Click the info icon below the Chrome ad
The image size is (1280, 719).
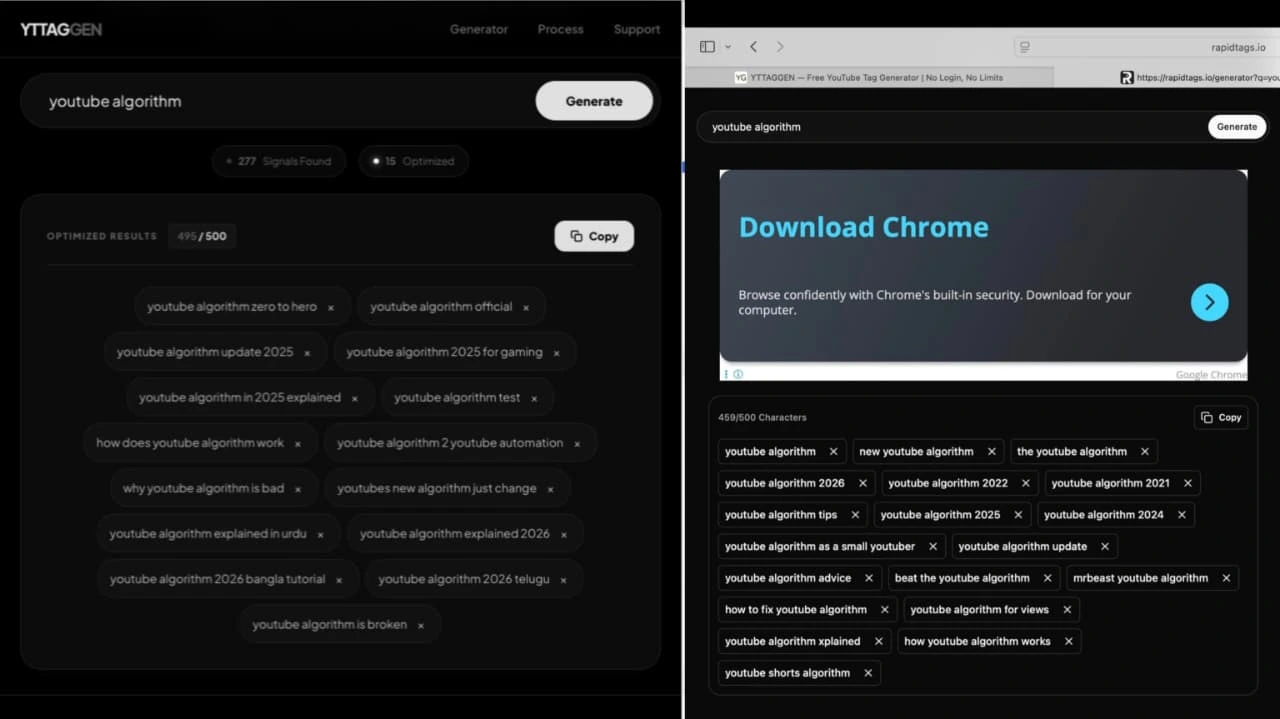[x=737, y=373]
